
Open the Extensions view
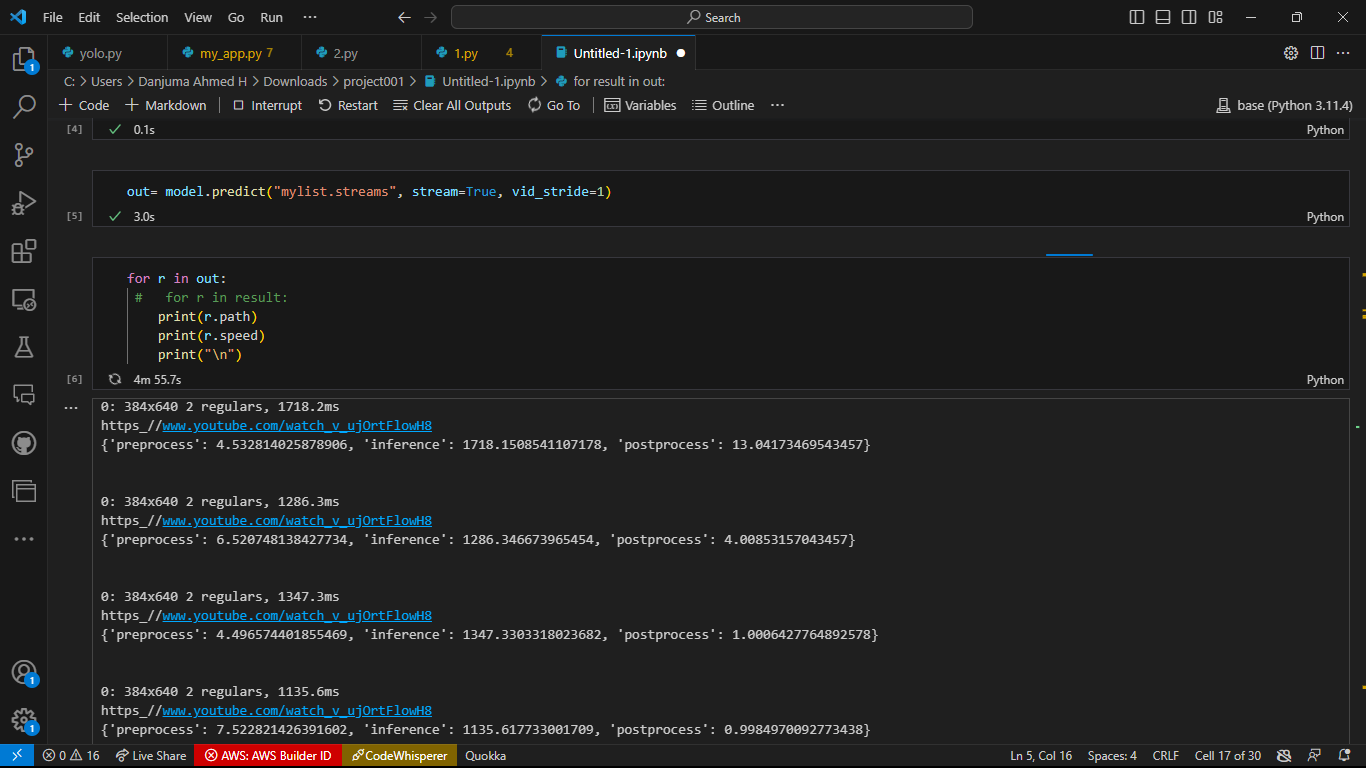pos(24,251)
